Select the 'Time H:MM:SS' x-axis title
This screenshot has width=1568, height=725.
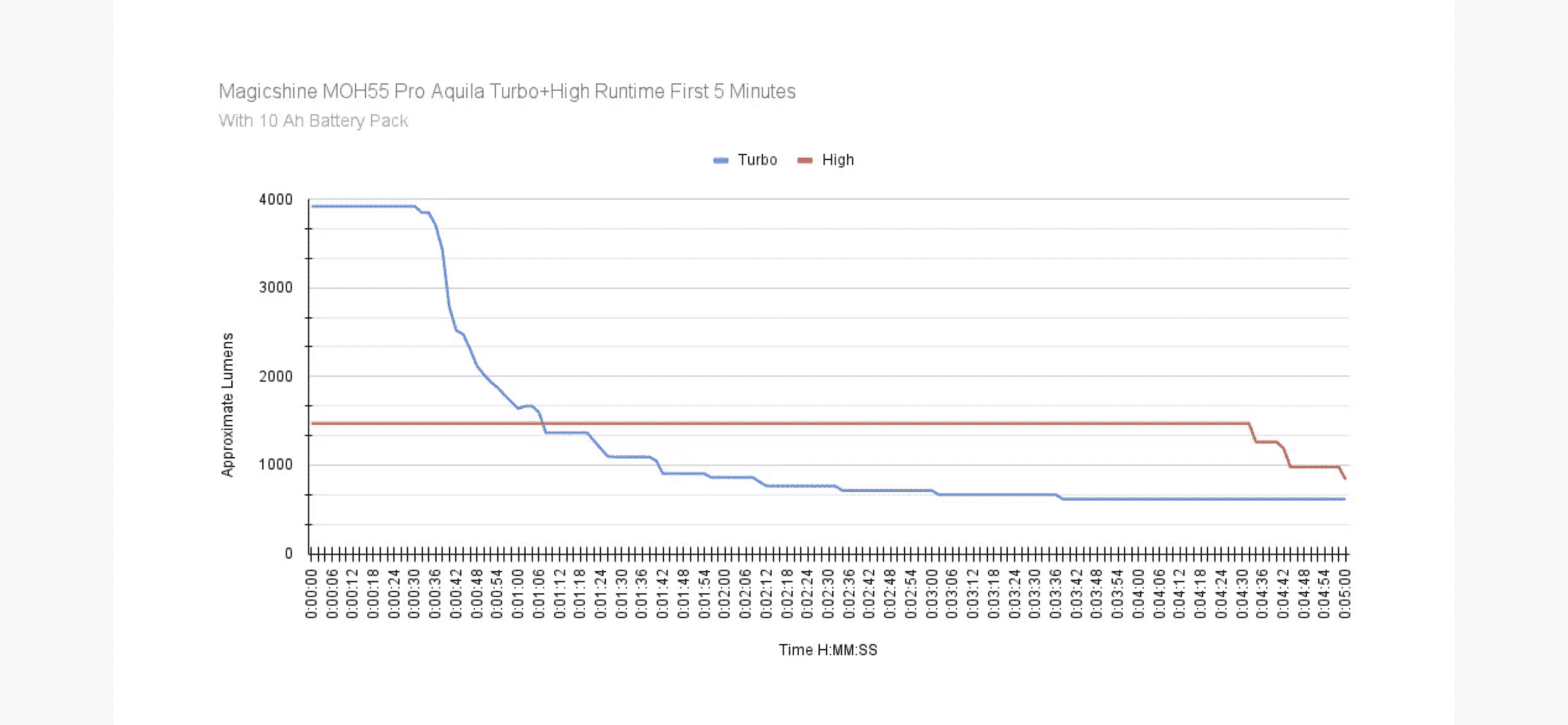coord(828,650)
